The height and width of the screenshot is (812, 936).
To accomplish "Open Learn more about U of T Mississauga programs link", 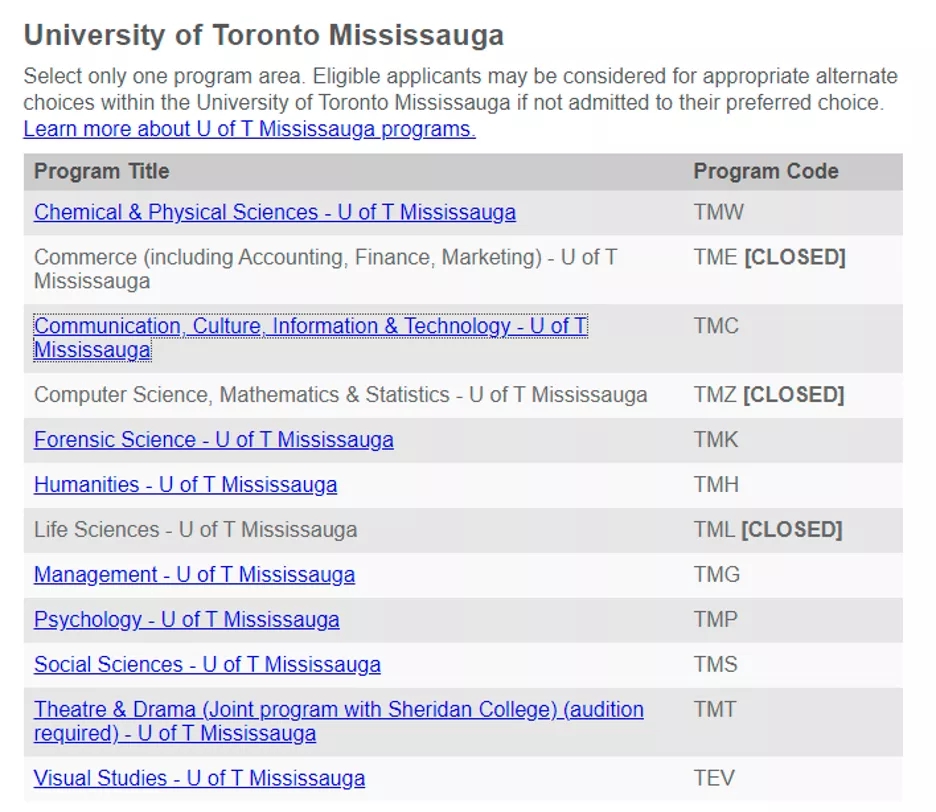I will coord(250,129).
